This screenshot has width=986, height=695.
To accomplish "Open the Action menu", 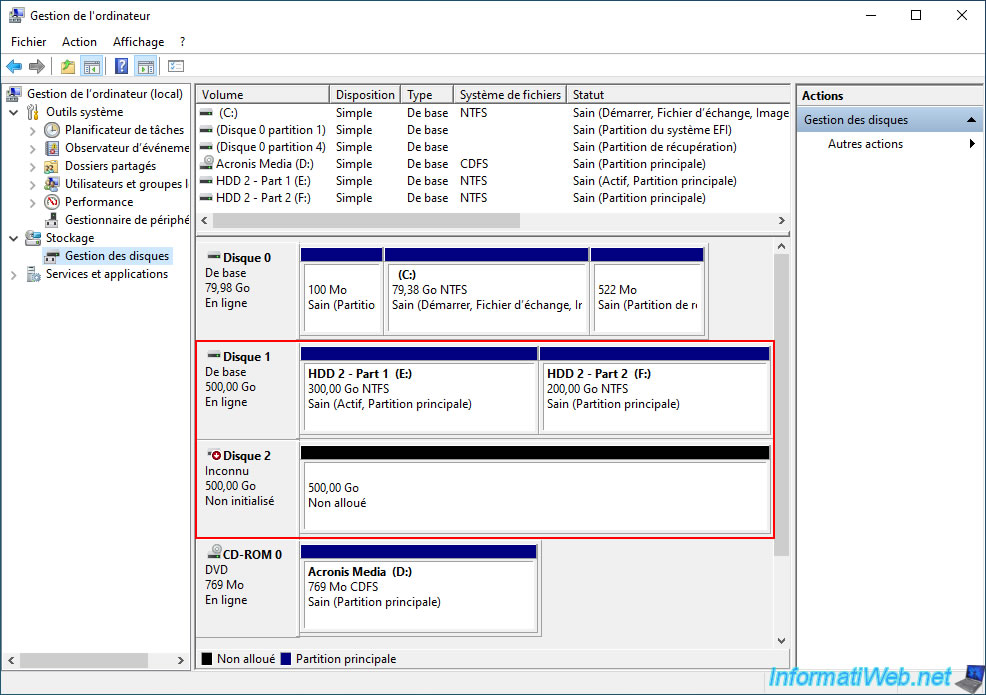I will (x=79, y=42).
